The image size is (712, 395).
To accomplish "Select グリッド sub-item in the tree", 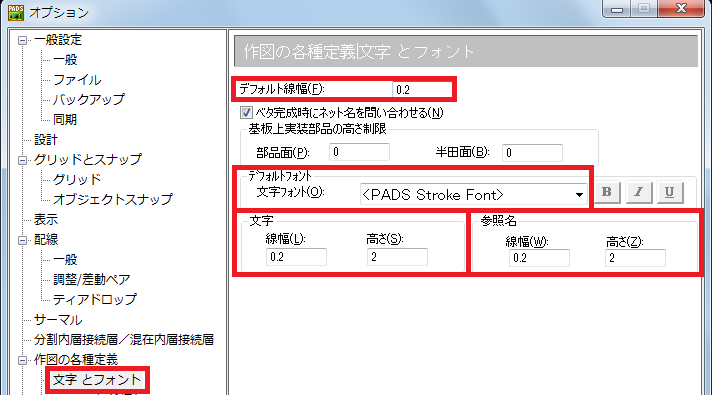I will [x=77, y=179].
